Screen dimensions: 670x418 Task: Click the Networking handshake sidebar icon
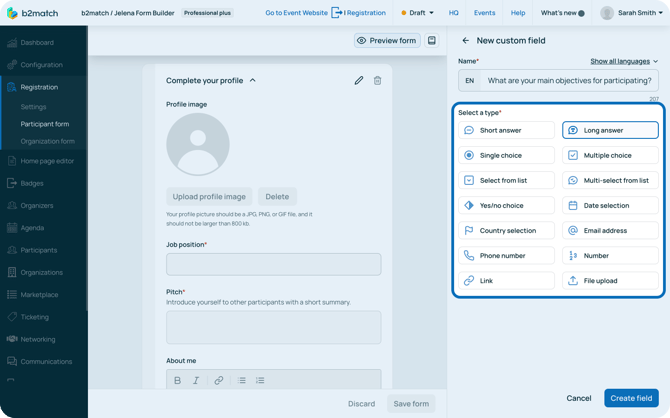(x=12, y=339)
